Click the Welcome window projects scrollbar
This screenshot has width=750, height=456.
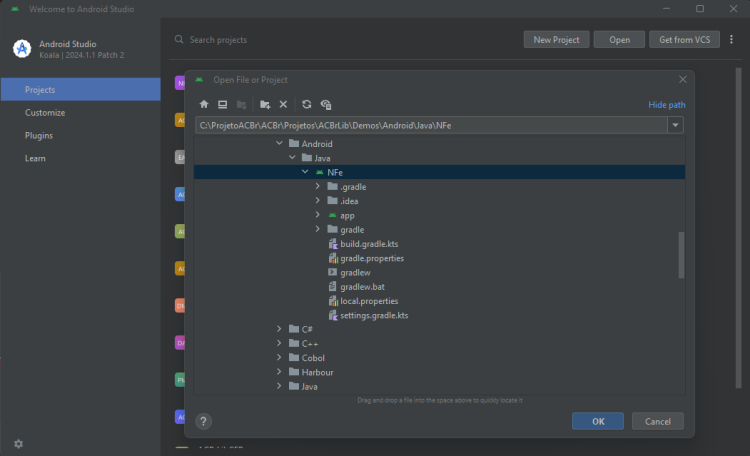(739, 227)
